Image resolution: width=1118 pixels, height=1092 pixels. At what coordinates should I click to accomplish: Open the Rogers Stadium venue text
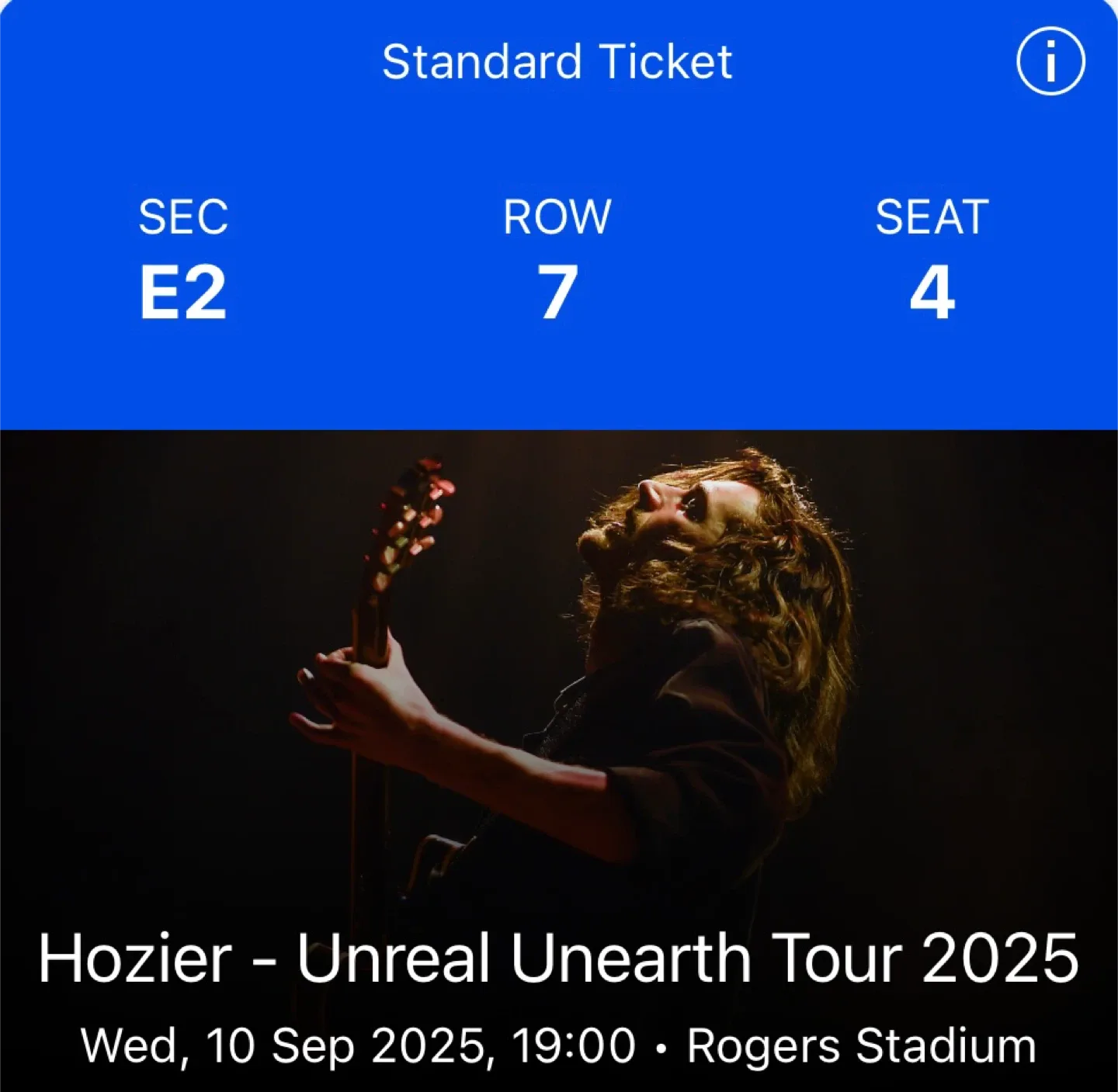coord(862,1045)
